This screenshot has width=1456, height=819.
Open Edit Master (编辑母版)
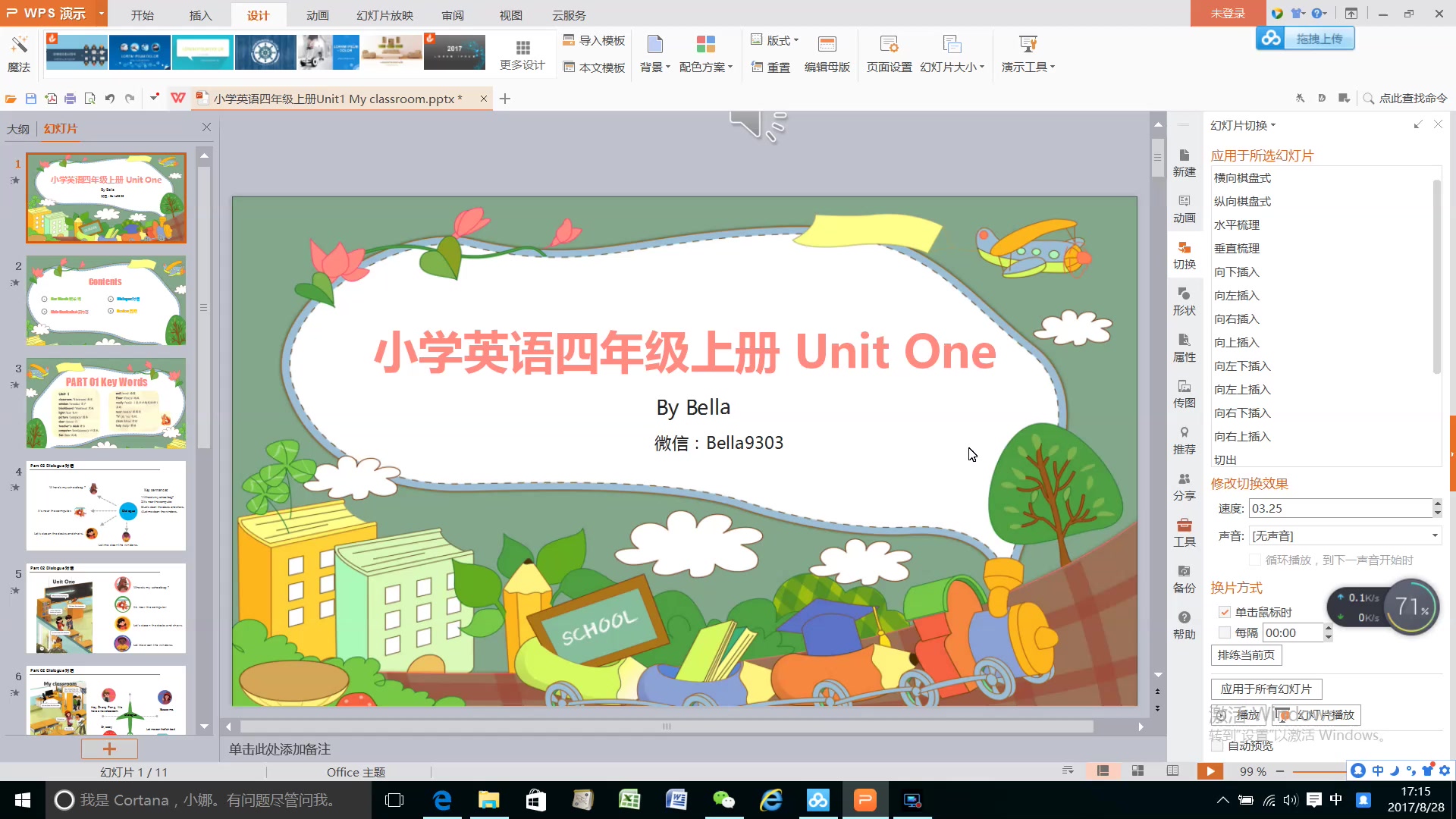(x=827, y=53)
